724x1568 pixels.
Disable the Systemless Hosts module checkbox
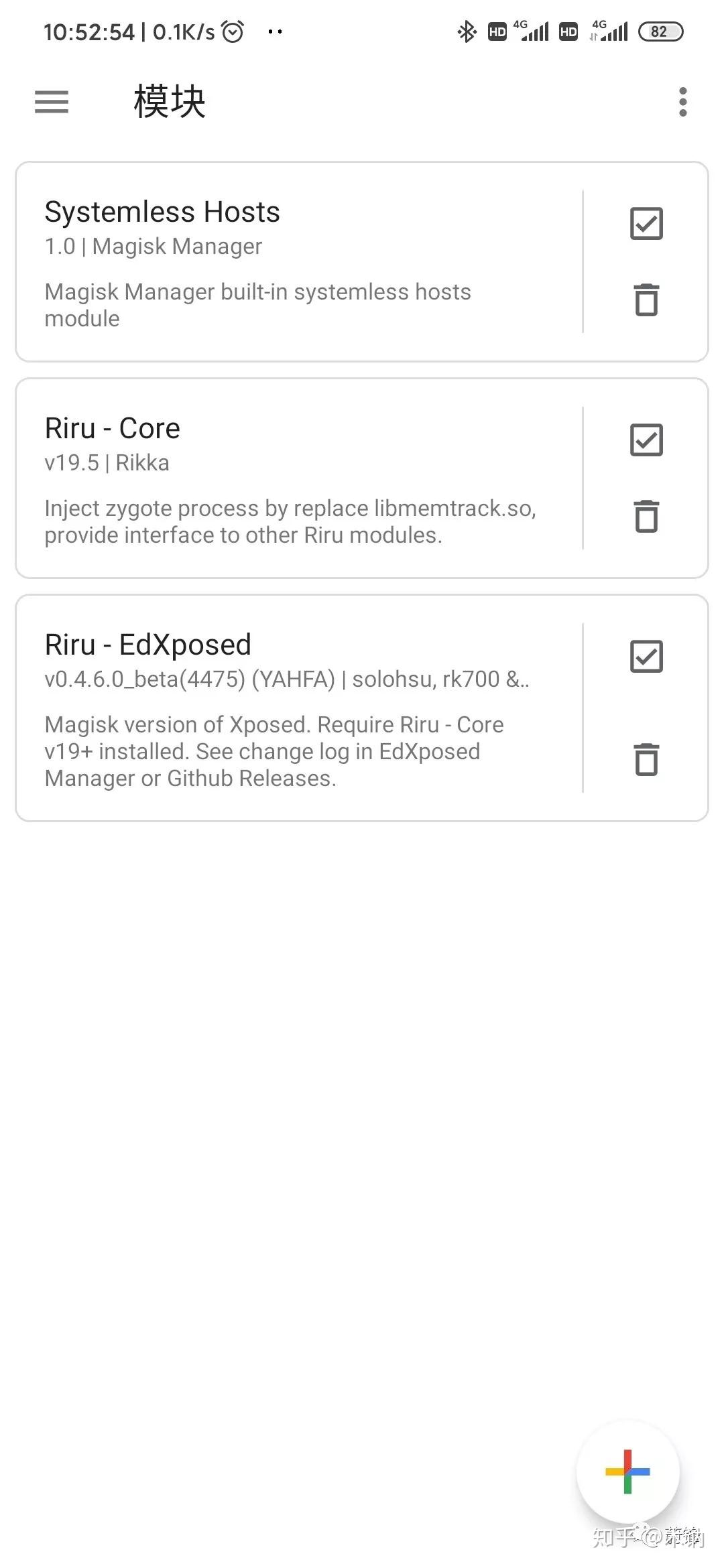(x=646, y=224)
